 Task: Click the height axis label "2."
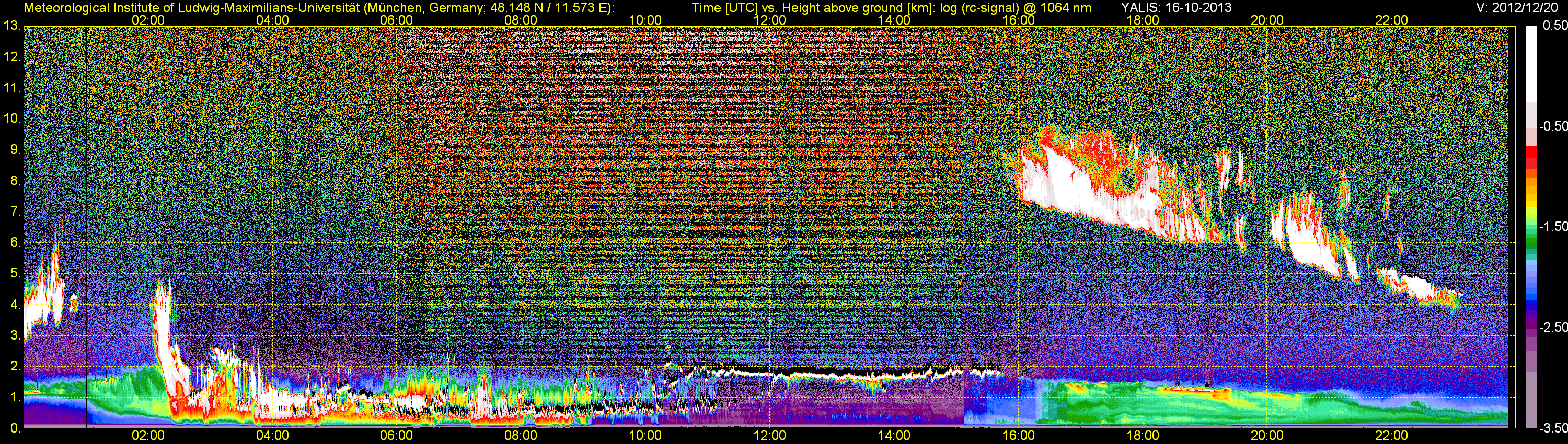15,366
